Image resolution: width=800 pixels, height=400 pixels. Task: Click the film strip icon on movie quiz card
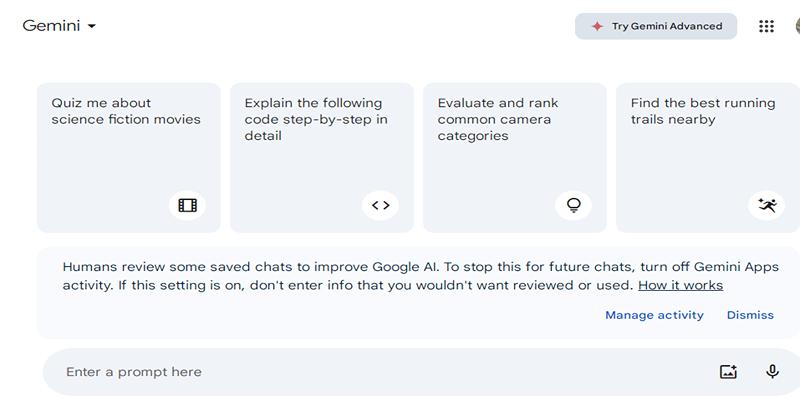click(187, 206)
